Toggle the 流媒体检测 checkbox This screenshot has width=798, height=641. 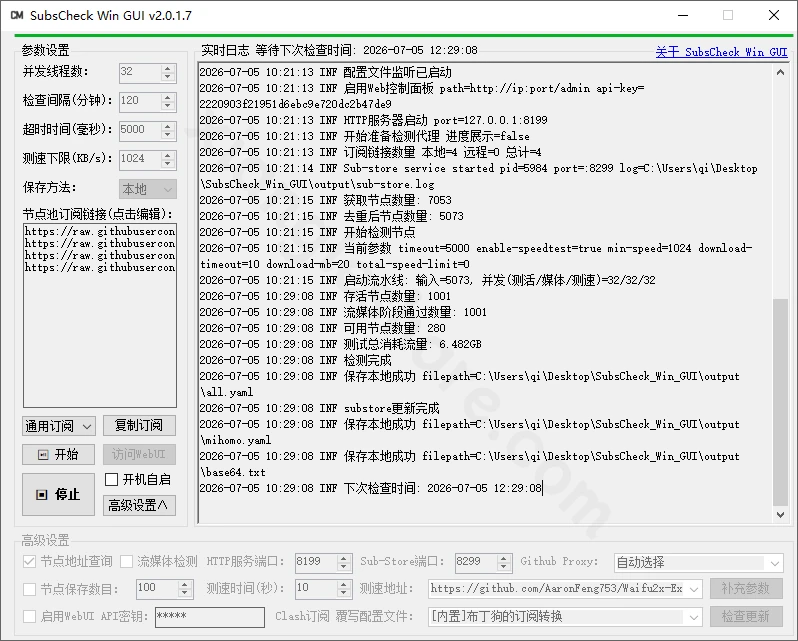(x=126, y=562)
